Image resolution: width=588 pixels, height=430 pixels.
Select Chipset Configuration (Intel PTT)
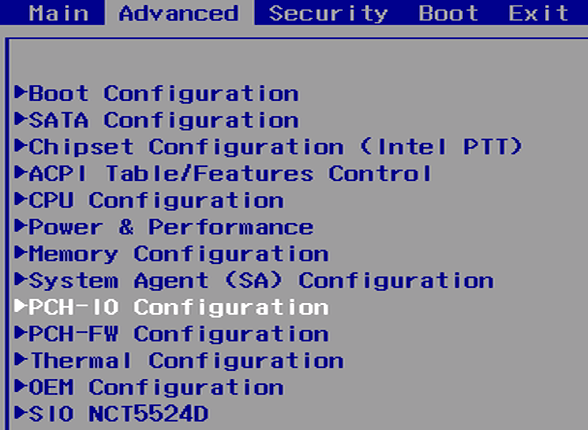point(268,147)
